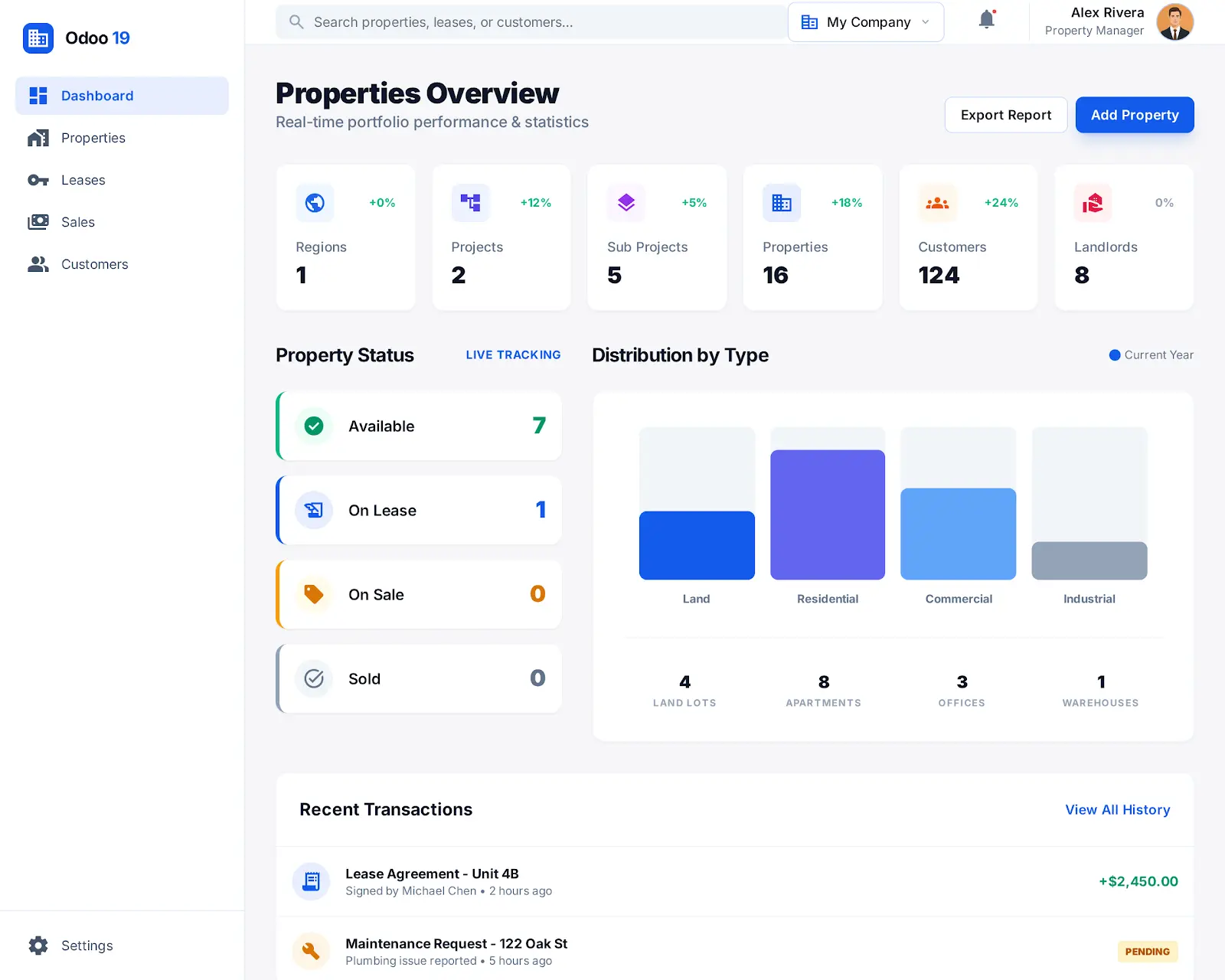The width and height of the screenshot is (1225, 980).
Task: Open the My Company dropdown
Action: 866,22
